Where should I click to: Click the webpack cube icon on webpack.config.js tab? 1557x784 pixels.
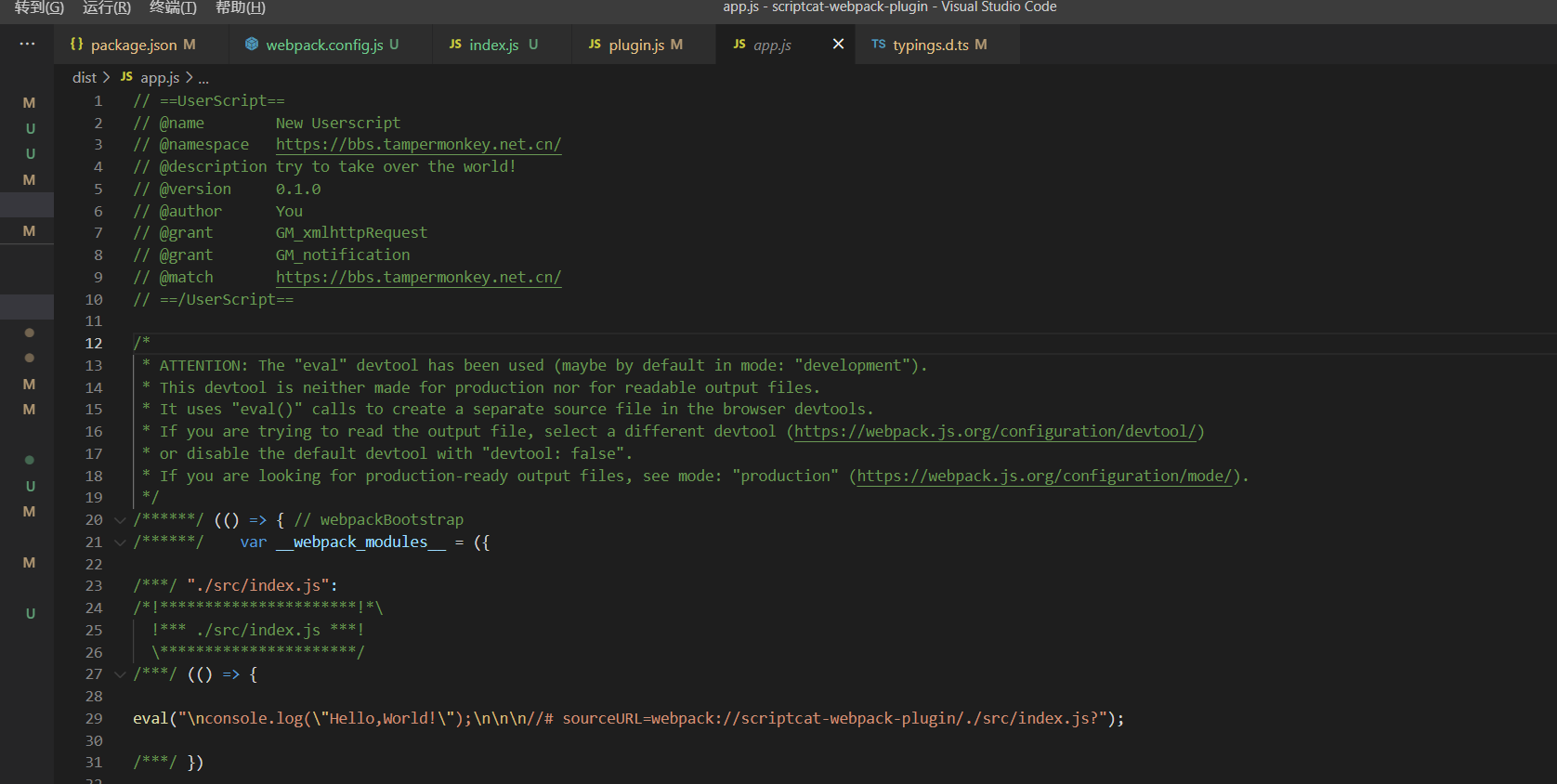(252, 44)
